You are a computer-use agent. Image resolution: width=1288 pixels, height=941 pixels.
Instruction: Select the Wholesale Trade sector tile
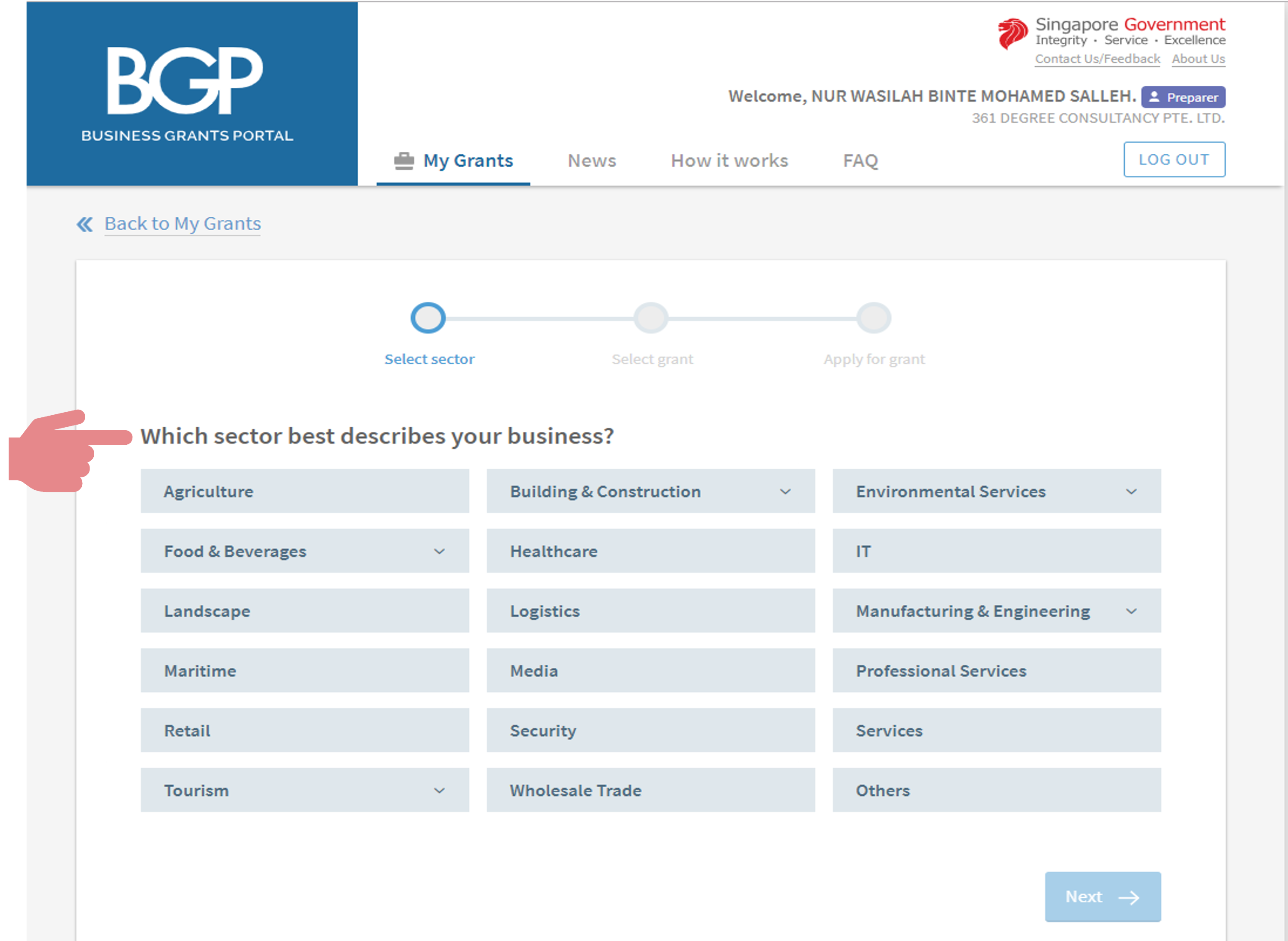click(650, 791)
